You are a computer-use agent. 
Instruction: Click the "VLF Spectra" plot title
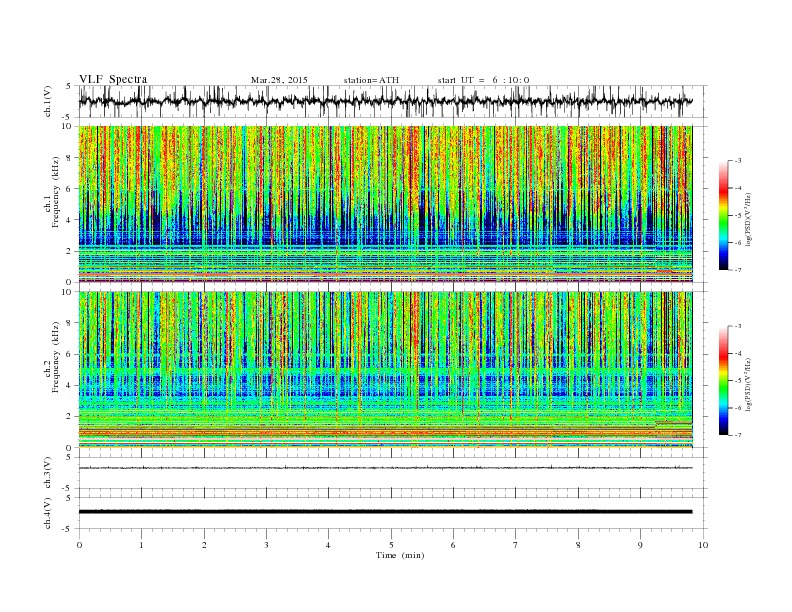point(113,79)
